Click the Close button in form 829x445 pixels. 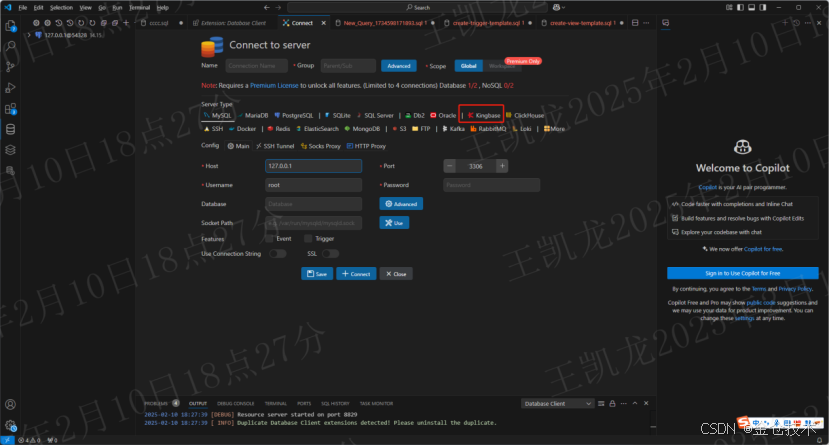click(x=396, y=274)
